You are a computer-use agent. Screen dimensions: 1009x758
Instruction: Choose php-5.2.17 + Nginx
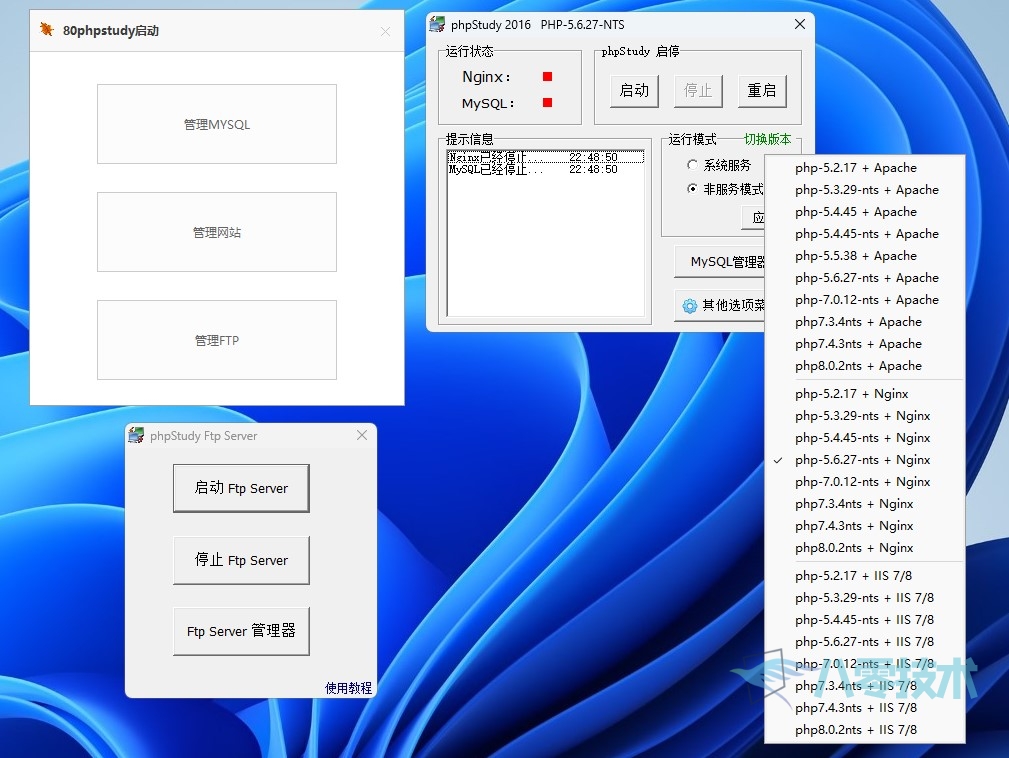point(865,394)
